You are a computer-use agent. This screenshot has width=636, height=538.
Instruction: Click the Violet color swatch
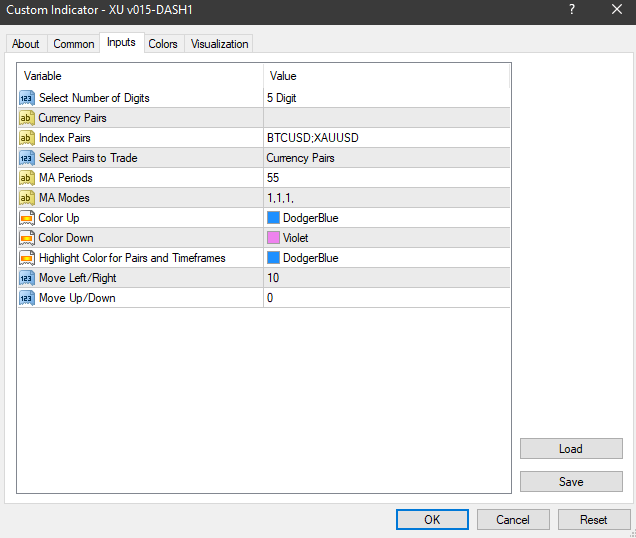(274, 238)
